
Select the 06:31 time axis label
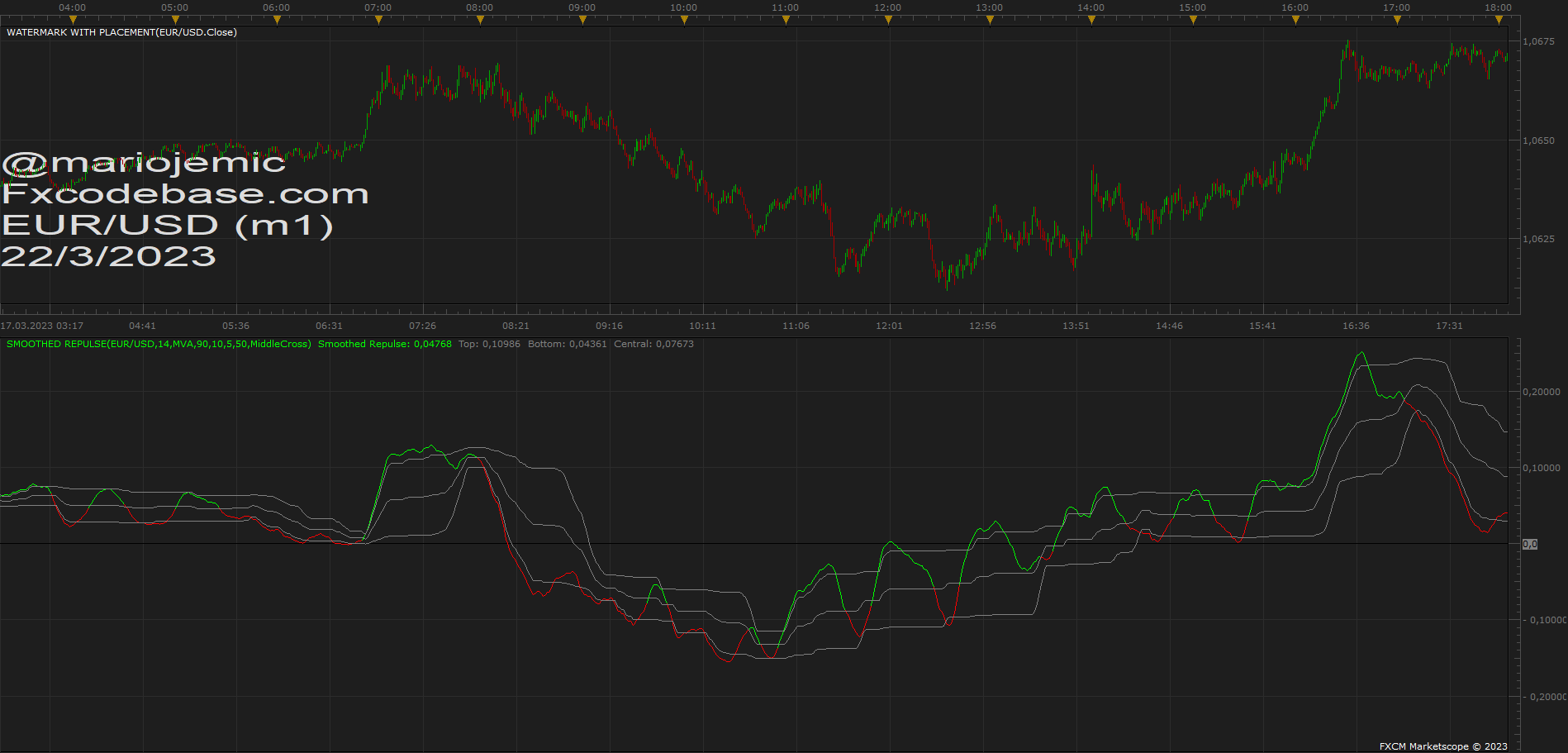(329, 326)
